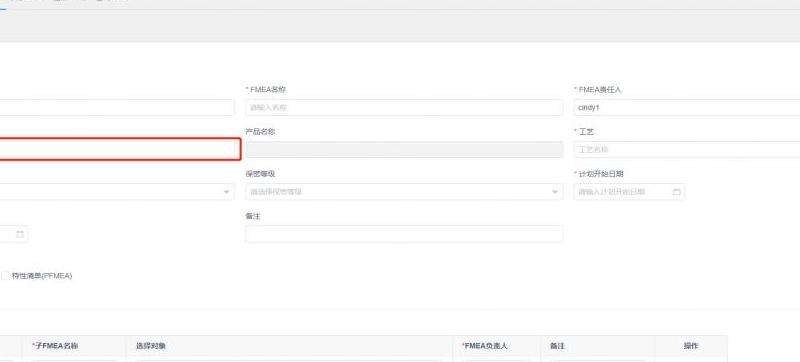This screenshot has height=362, width=800.
Task: Click the 产品名称 field label
Action: (x=260, y=132)
